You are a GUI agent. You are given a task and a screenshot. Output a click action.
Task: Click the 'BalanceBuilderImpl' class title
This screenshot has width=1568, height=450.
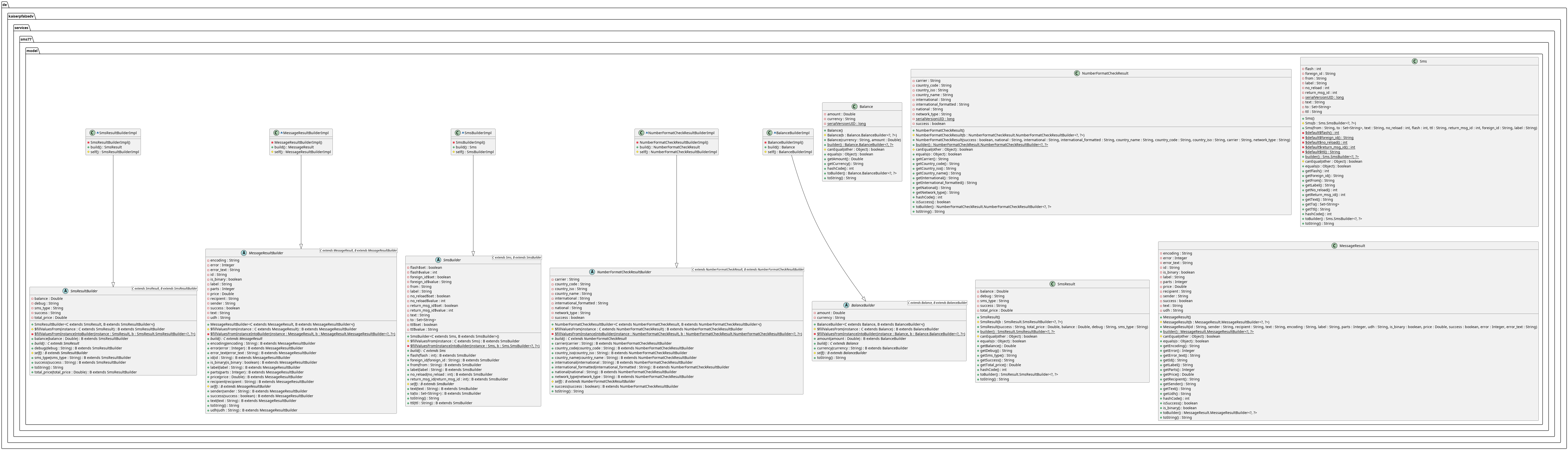tap(793, 133)
